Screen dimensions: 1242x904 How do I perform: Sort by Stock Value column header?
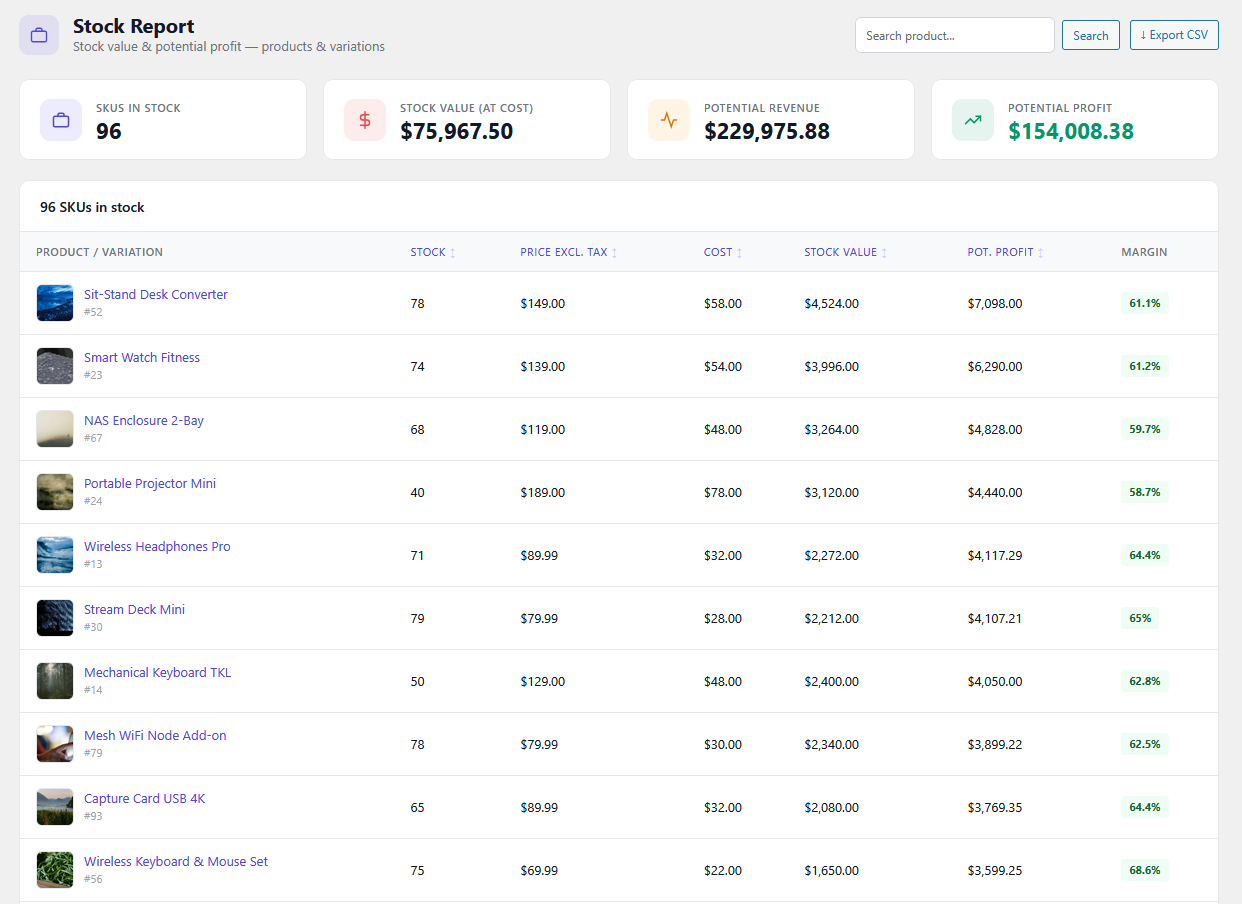point(845,252)
